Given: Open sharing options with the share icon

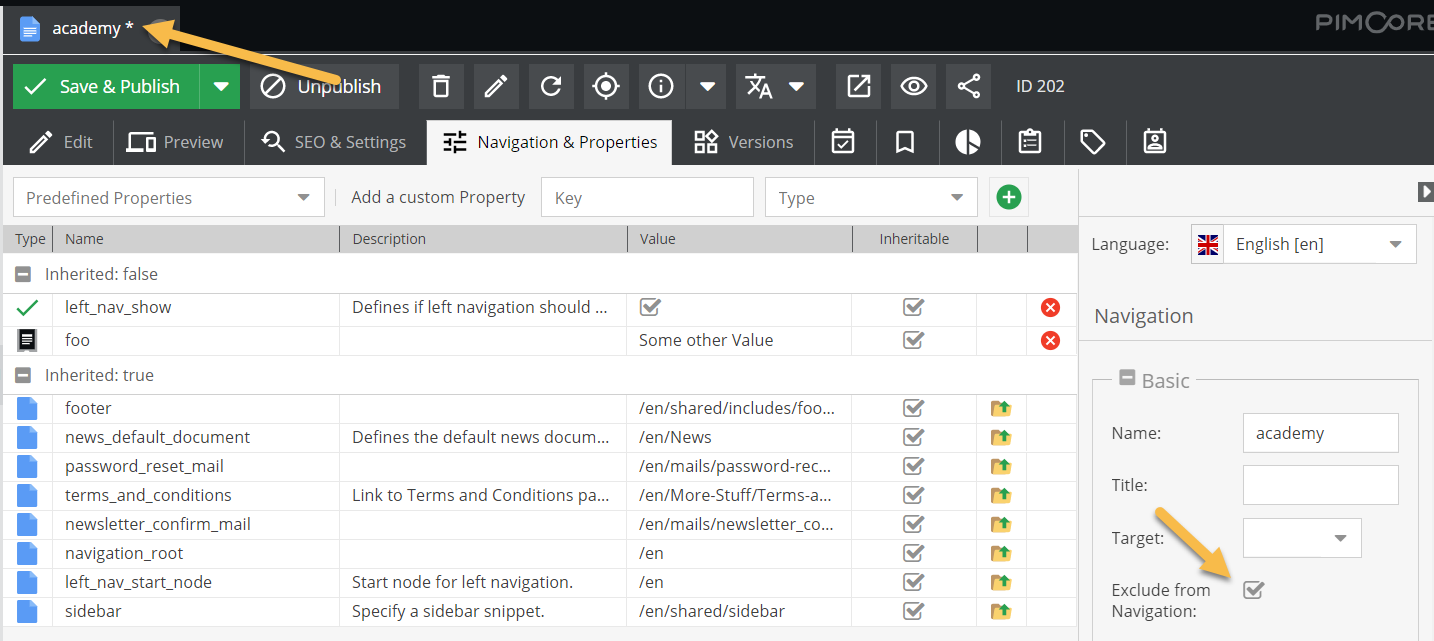Looking at the screenshot, I should [x=968, y=86].
